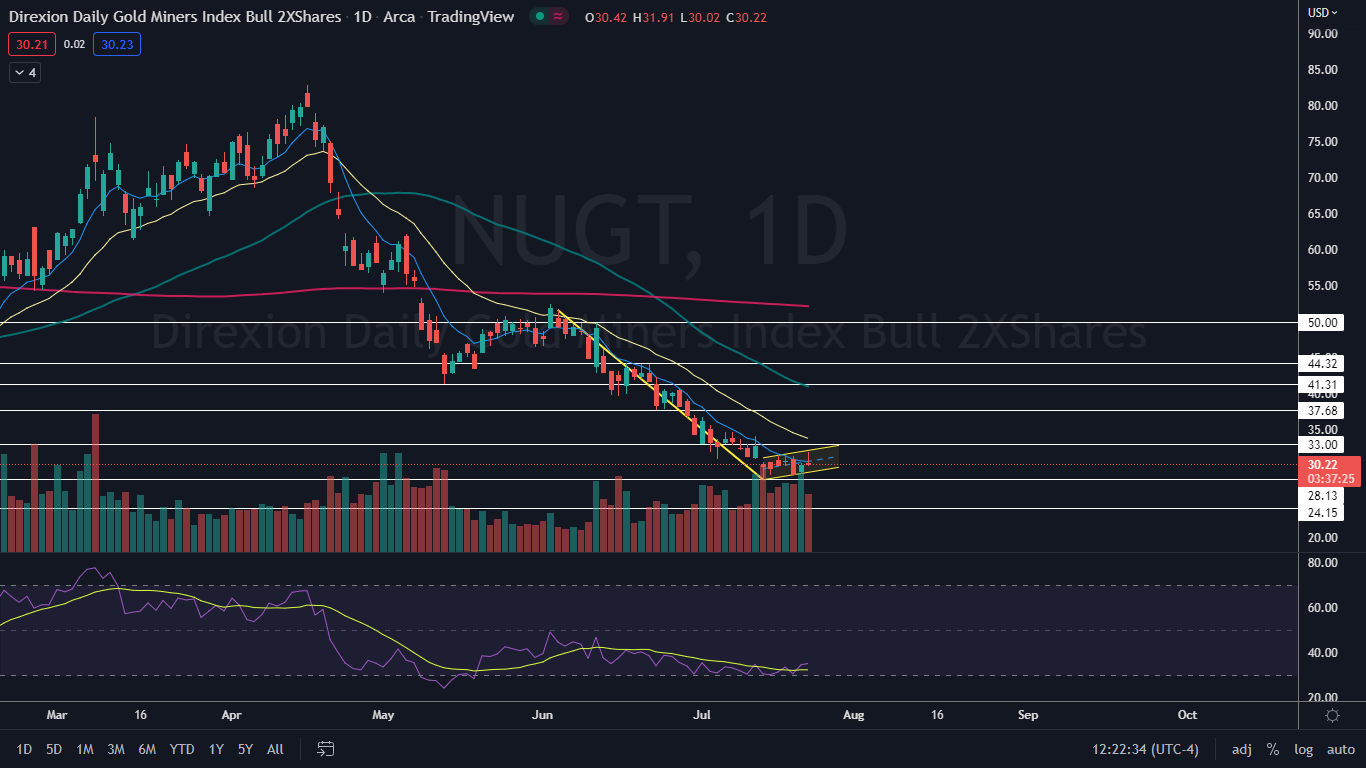Click the 37.68 horizontal line price label
Image resolution: width=1366 pixels, height=768 pixels.
pyautogui.click(x=1321, y=411)
